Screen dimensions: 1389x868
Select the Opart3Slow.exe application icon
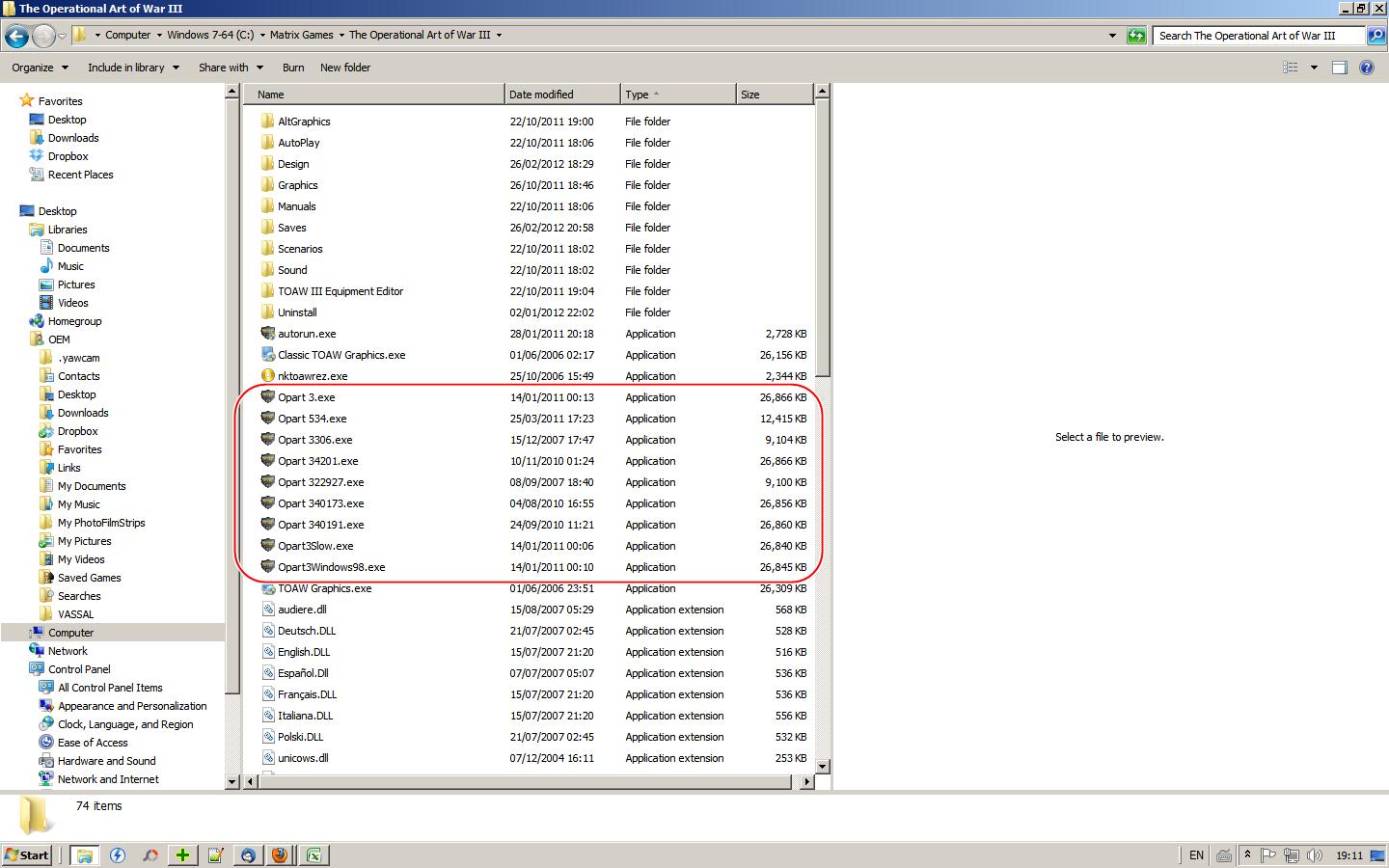coord(268,546)
